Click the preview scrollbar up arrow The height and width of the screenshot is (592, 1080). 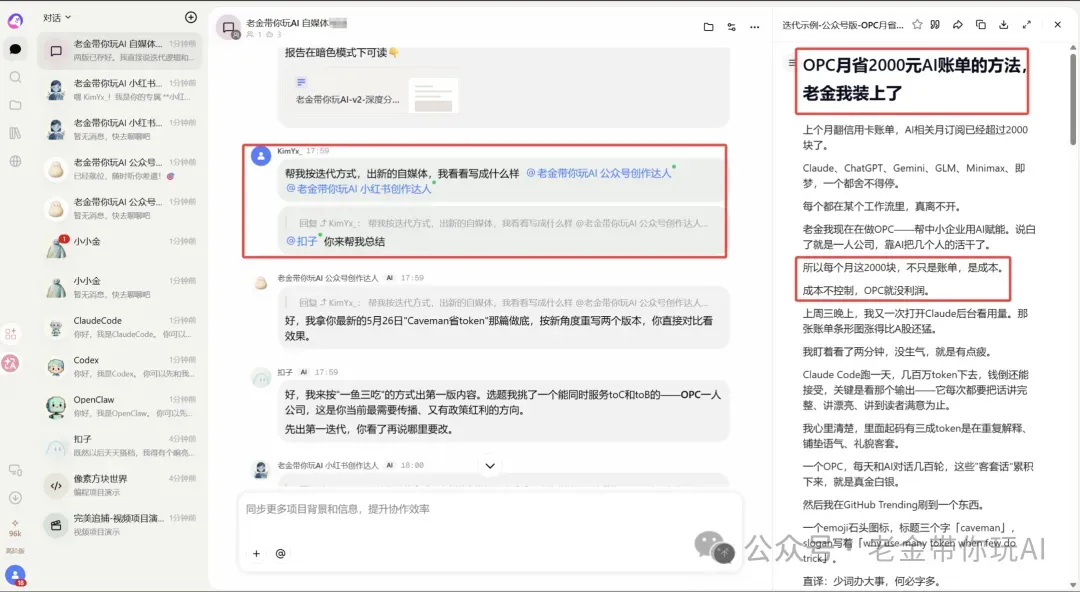pos(1072,48)
